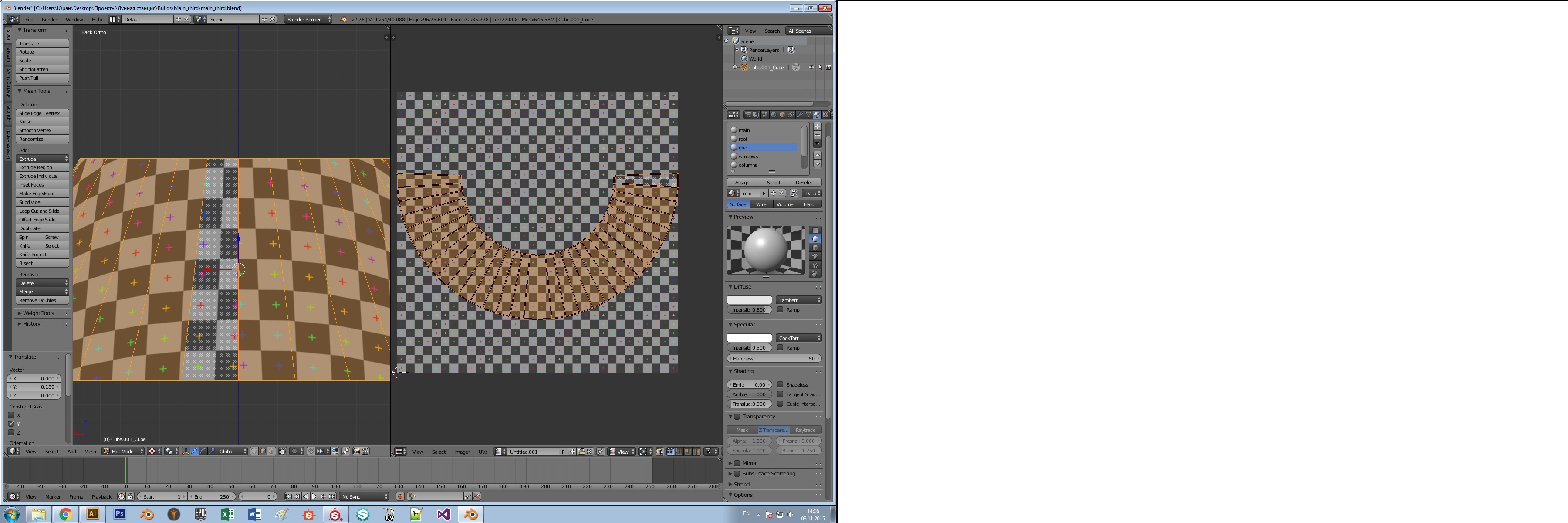
Task: Enable vertex select mode in edit mode header
Action: (254, 452)
